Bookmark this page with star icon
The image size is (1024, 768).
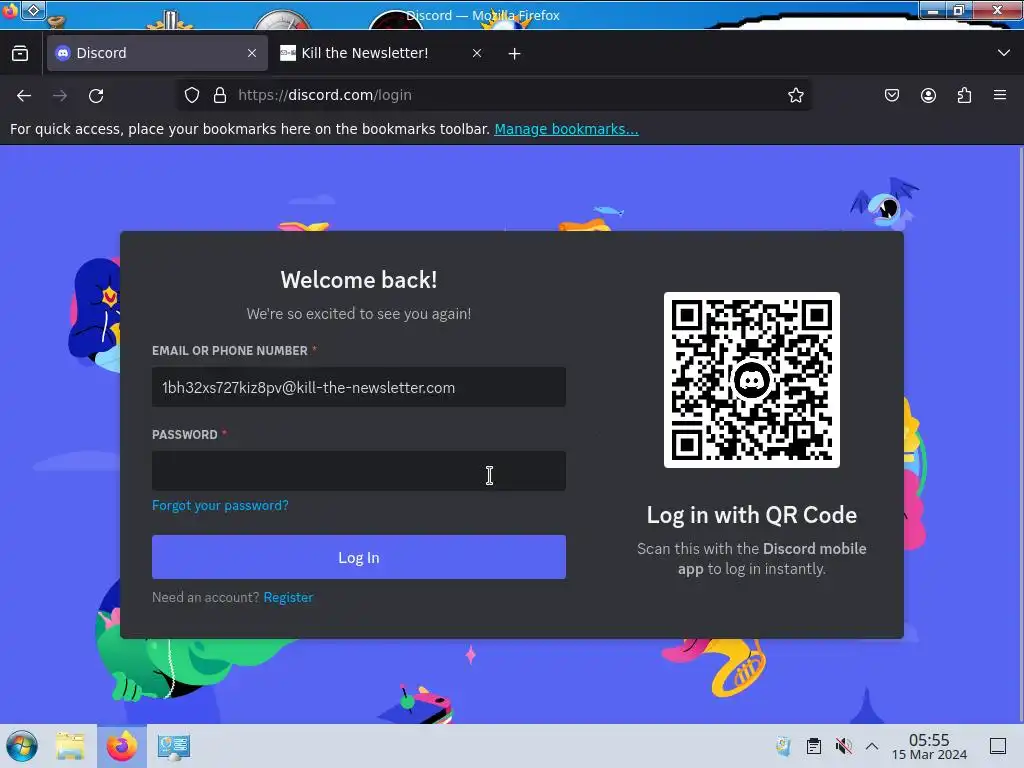click(795, 95)
